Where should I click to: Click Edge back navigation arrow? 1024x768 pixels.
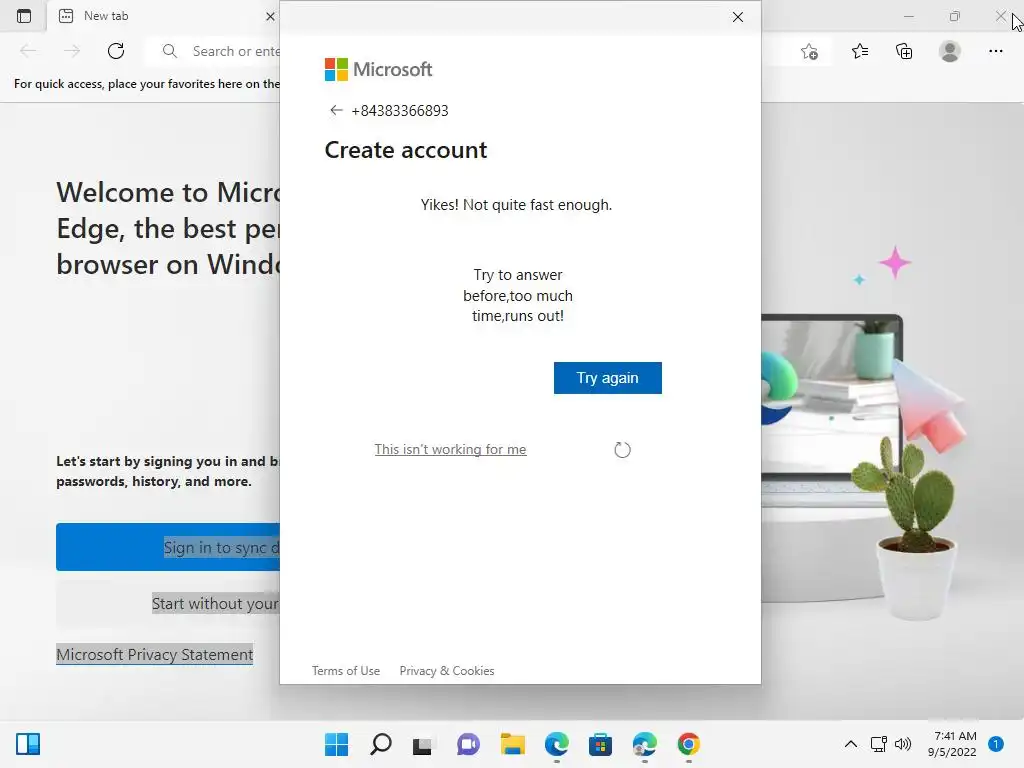click(28, 51)
